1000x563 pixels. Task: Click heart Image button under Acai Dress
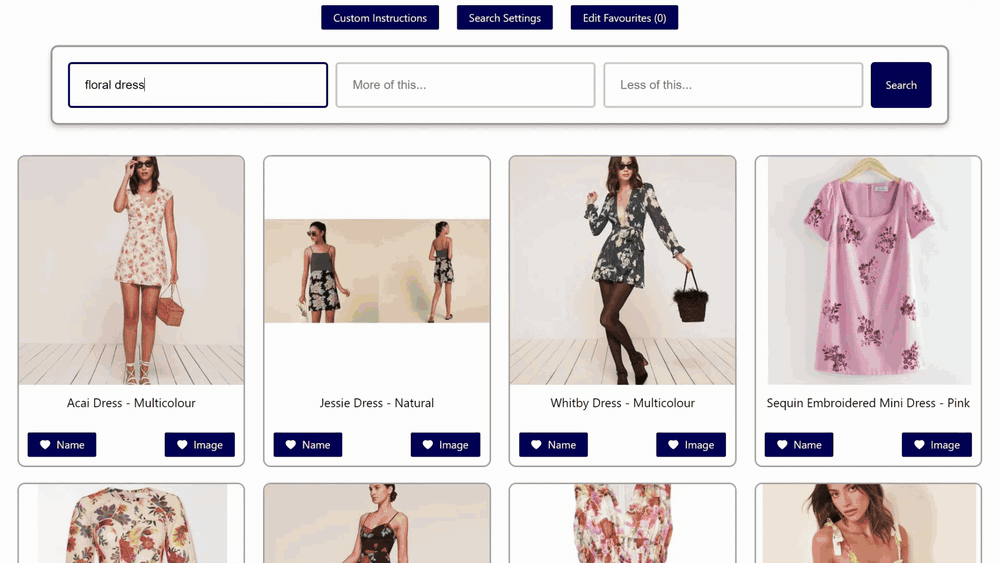point(200,445)
